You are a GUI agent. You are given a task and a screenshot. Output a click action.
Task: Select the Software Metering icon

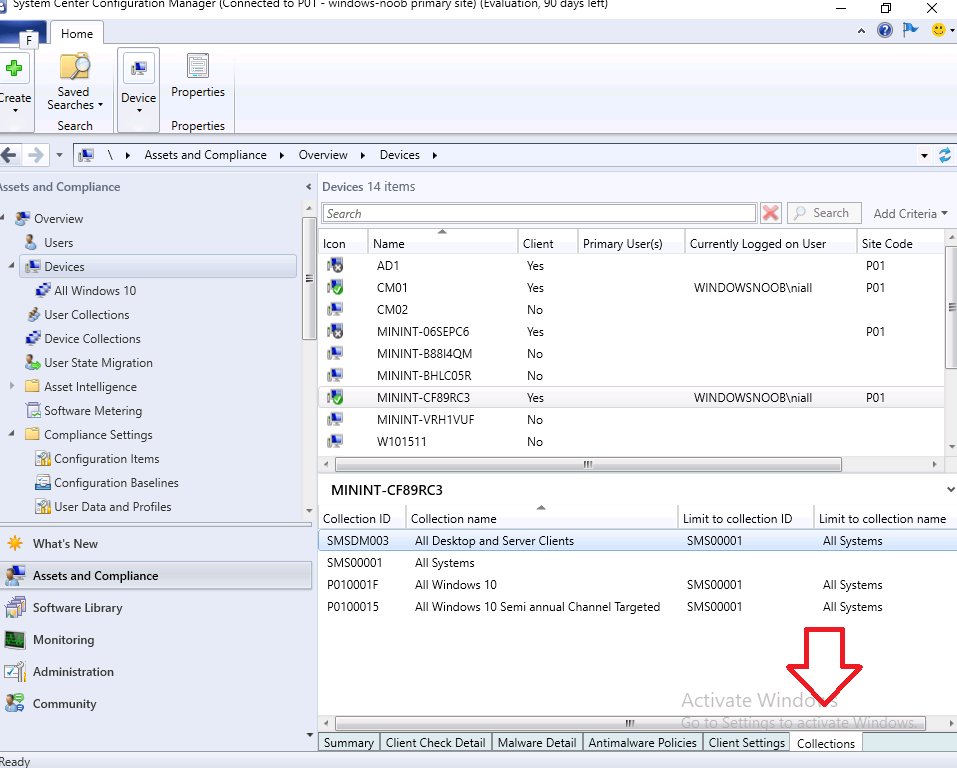tap(33, 410)
